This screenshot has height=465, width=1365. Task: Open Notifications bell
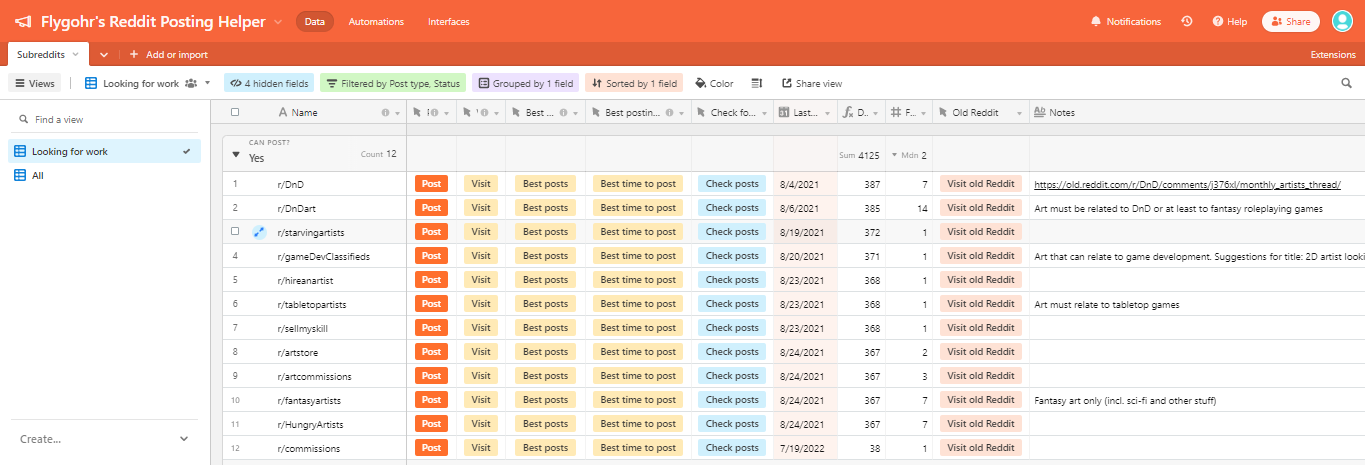pos(1126,21)
